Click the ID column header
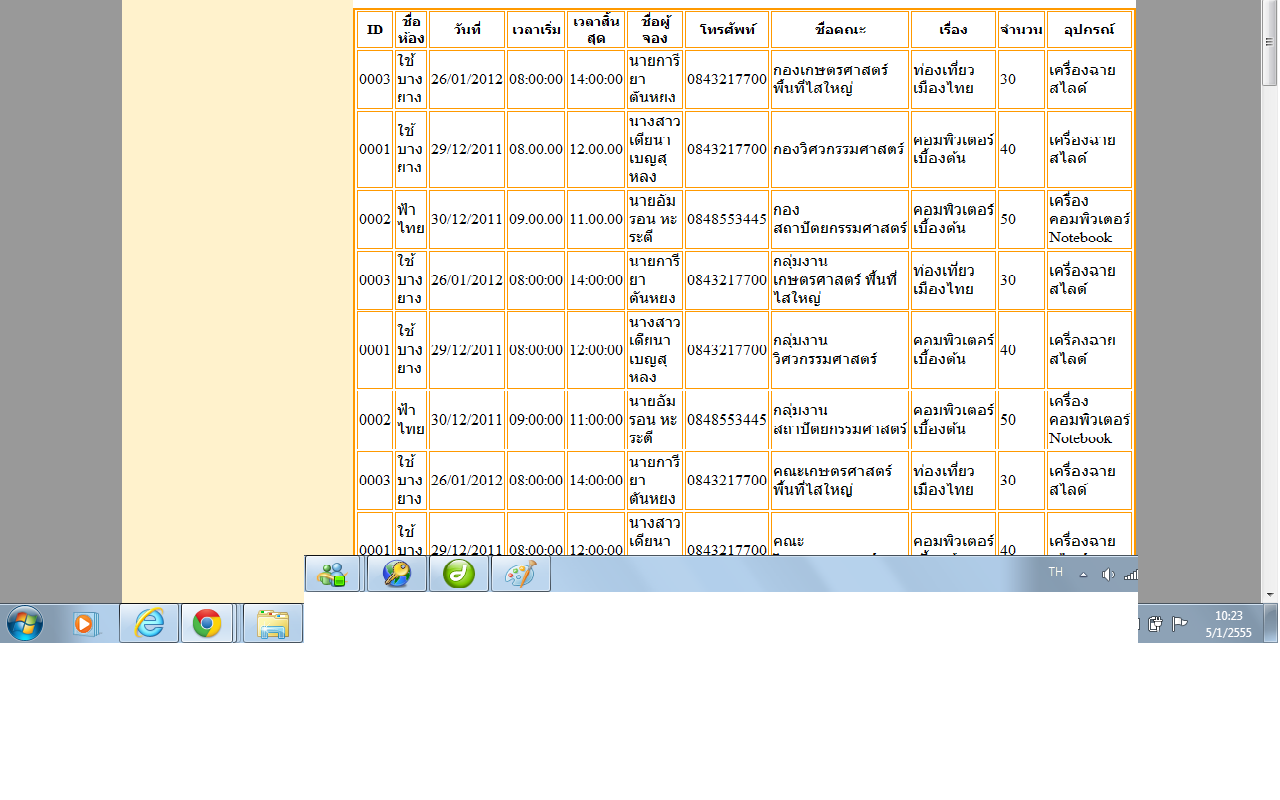The image size is (1280, 800). (x=375, y=30)
